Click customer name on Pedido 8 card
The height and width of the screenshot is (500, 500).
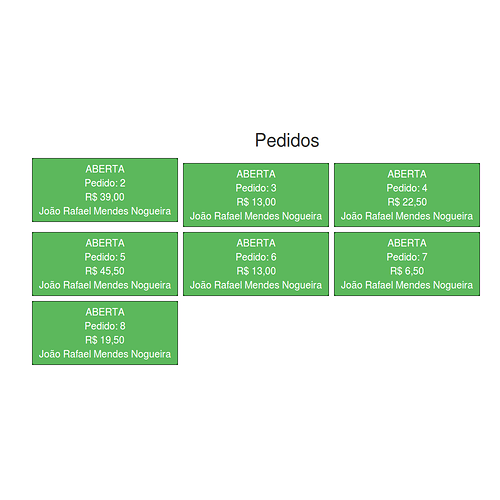pos(105,354)
